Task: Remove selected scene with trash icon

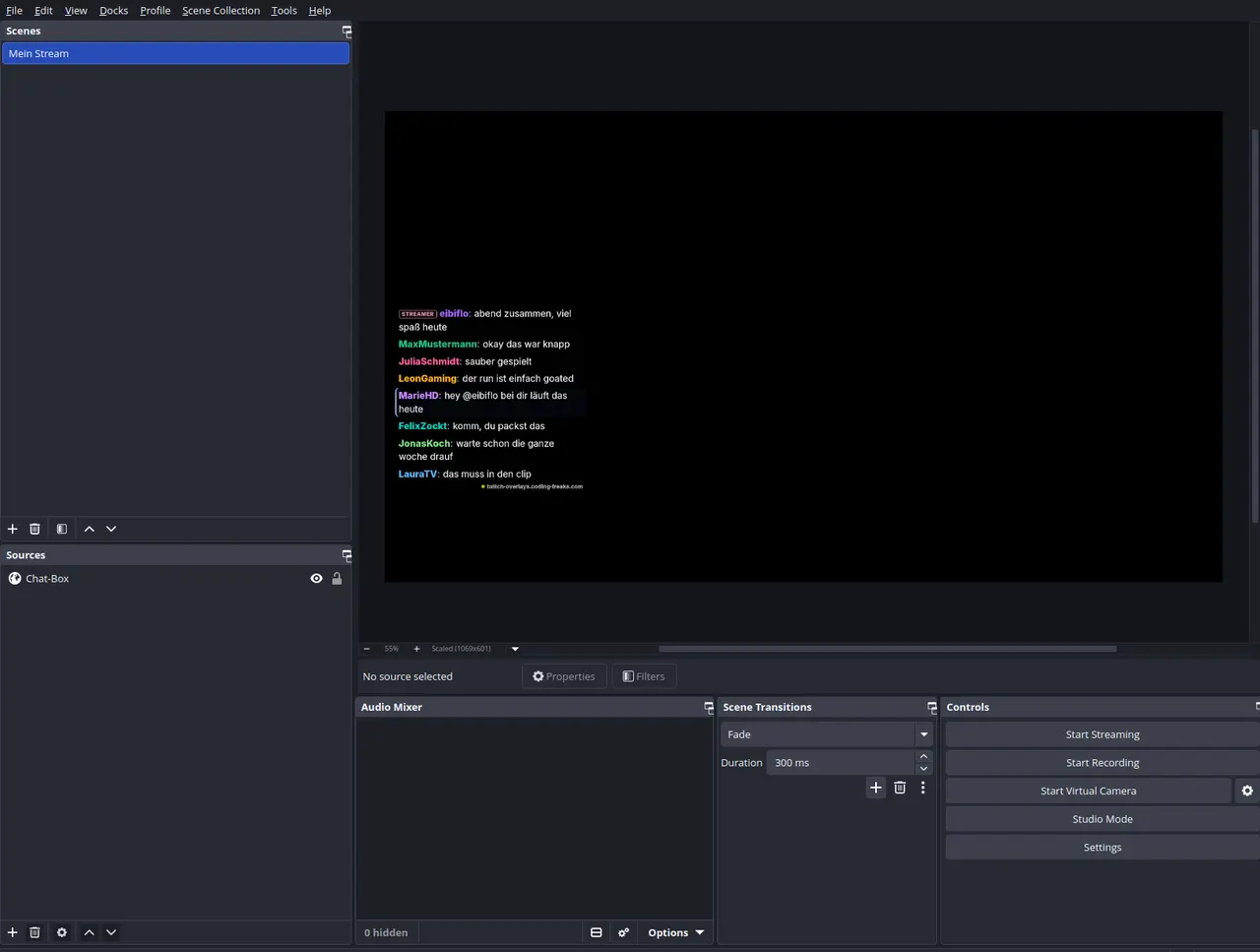Action: [34, 529]
